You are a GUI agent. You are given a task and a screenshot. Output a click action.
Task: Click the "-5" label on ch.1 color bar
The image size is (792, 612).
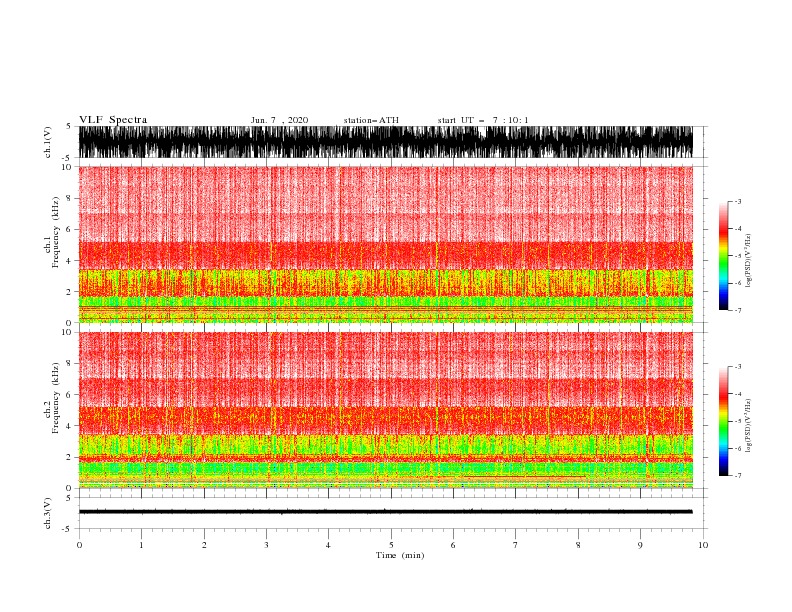click(x=738, y=256)
